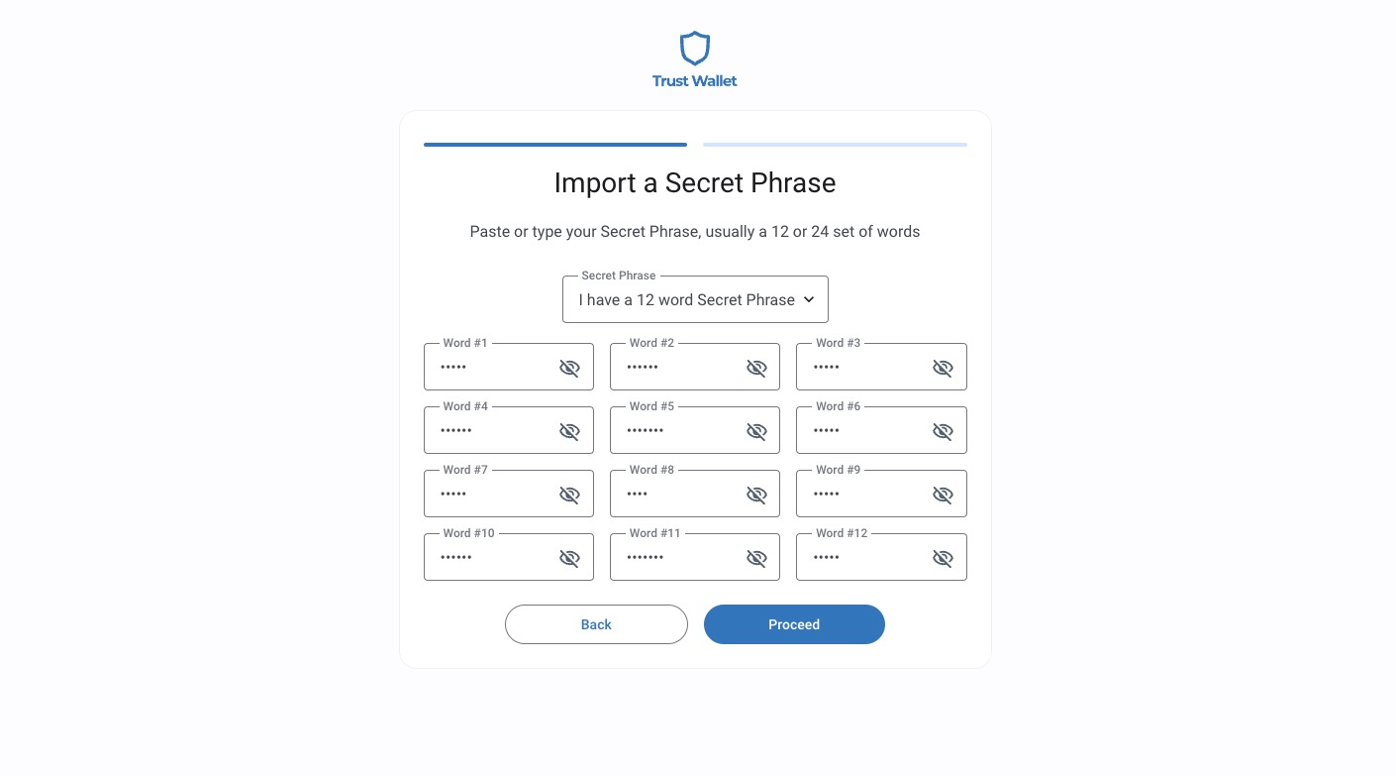Toggle Word #8 visibility eye icon

[757, 495]
